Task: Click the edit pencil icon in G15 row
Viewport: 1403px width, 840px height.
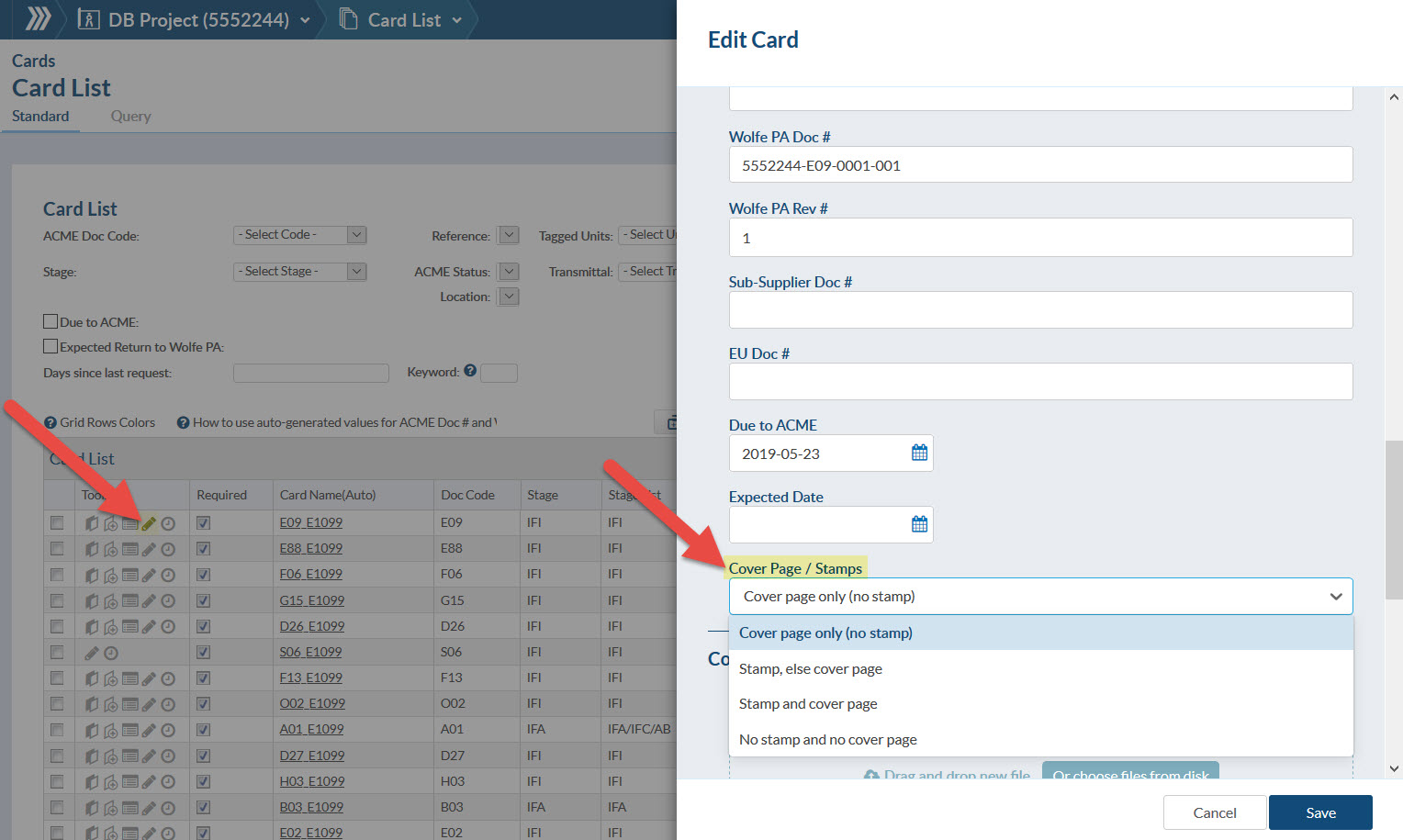Action: (x=149, y=601)
